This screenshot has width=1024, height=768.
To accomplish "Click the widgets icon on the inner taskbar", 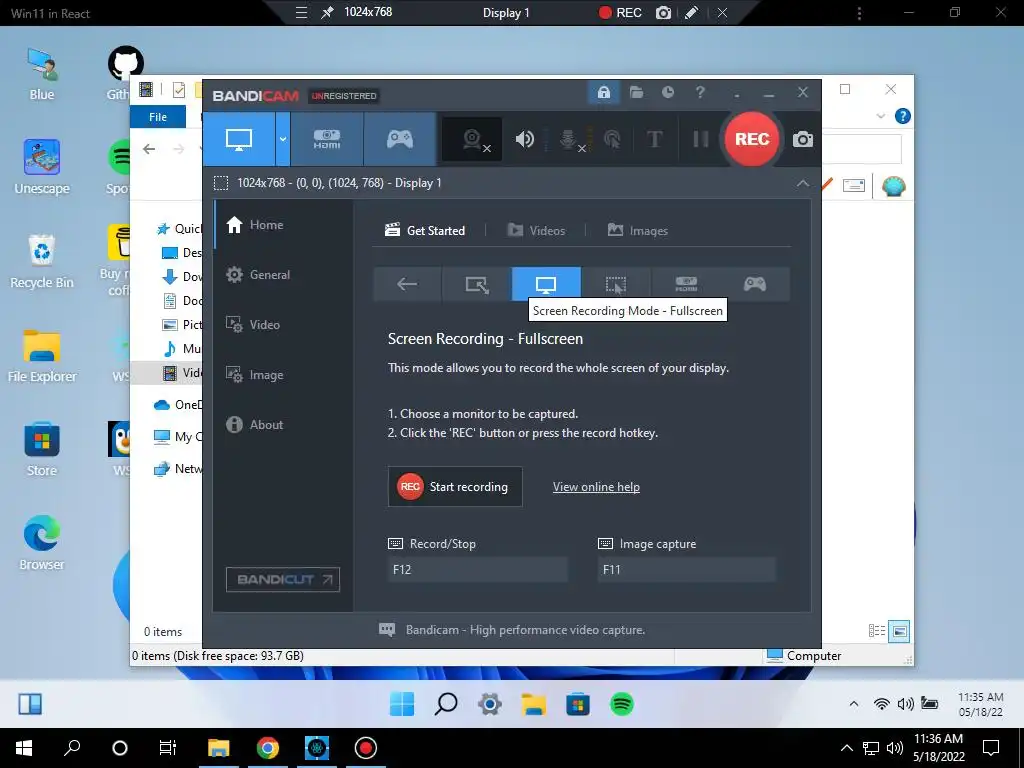I will [x=30, y=704].
